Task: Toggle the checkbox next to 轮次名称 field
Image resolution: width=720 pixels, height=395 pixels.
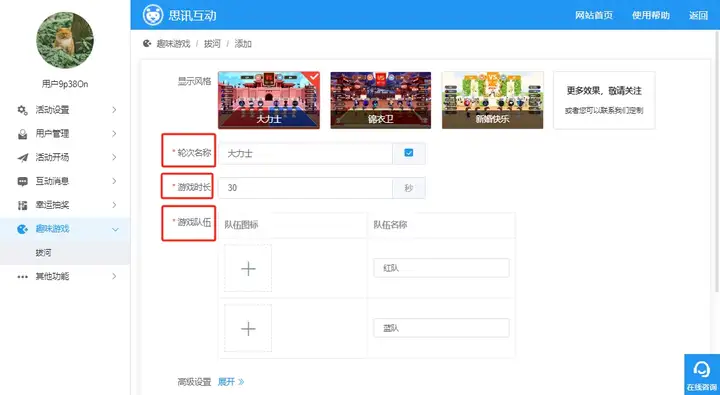Action: [x=409, y=153]
